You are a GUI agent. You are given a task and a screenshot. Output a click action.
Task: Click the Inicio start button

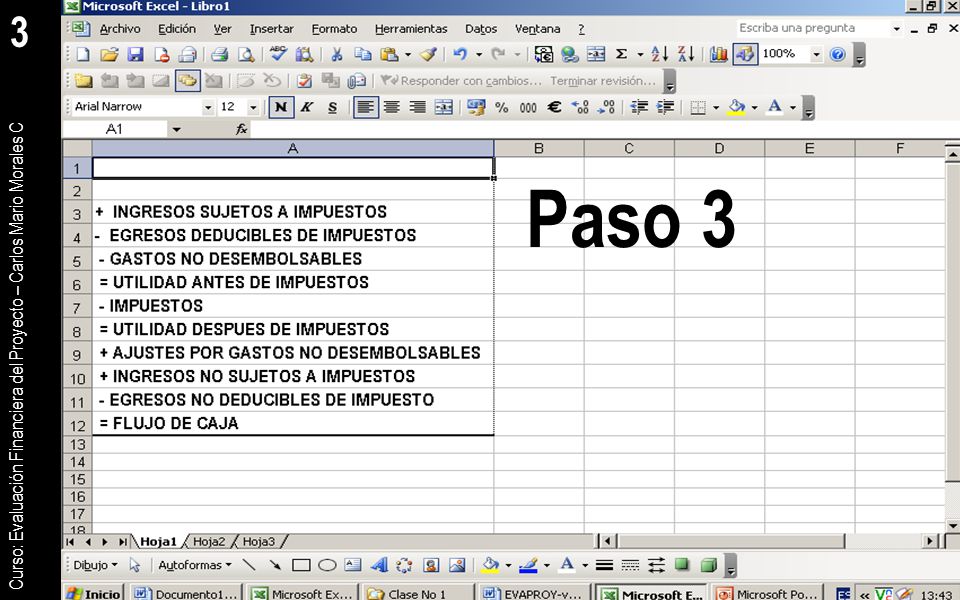coord(94,593)
